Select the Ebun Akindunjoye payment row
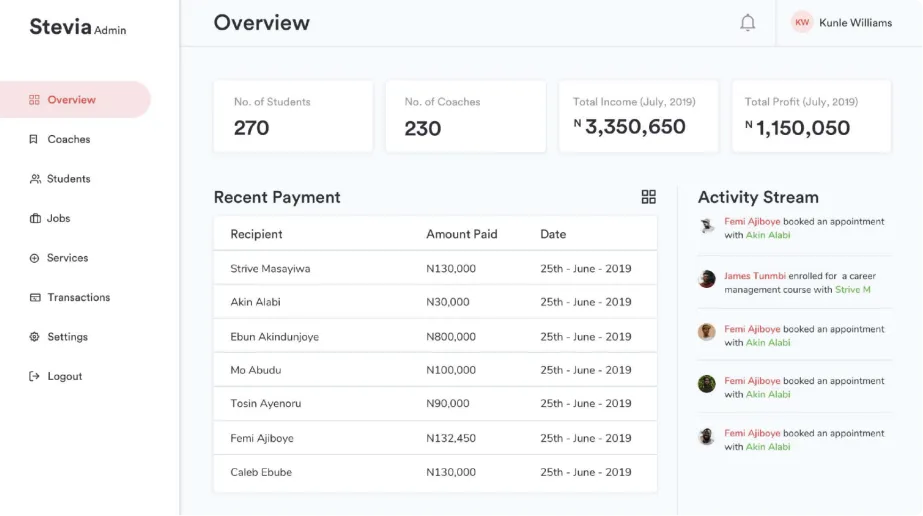 coord(435,337)
